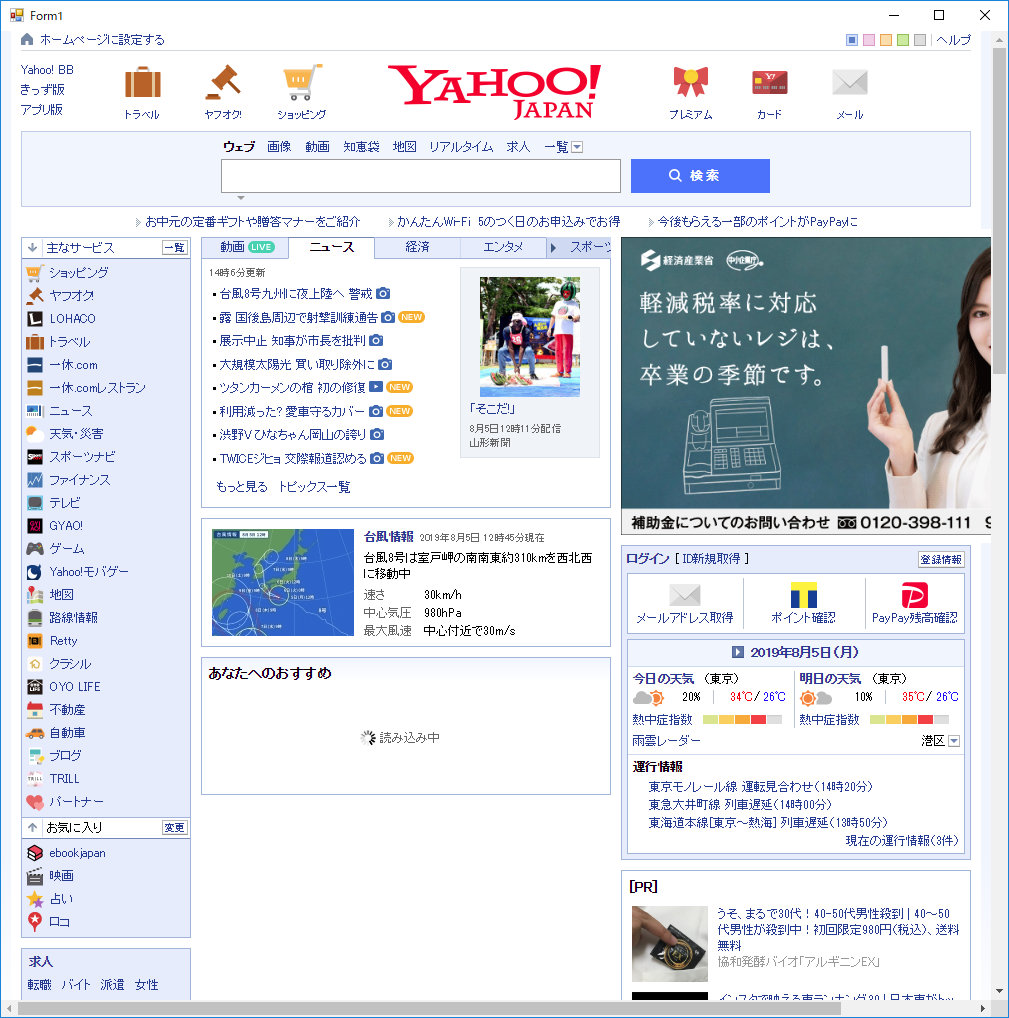
Task: Collapse the 主なサービス section arrow
Action: coord(32,248)
